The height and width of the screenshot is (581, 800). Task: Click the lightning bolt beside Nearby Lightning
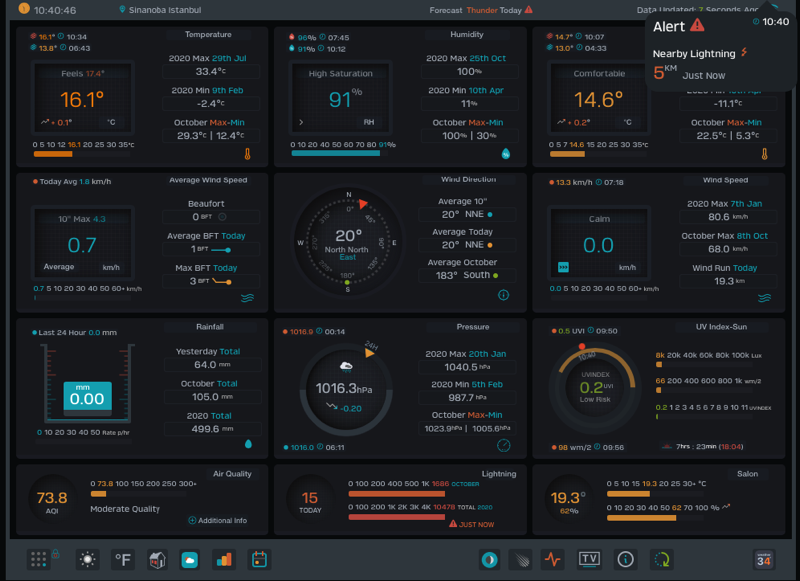[x=744, y=52]
